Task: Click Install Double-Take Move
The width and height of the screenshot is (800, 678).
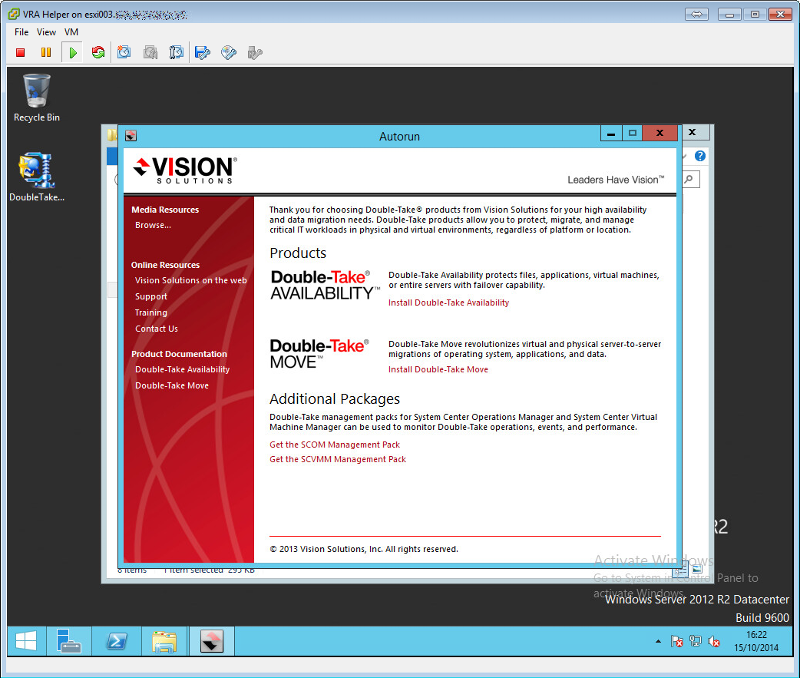Action: click(x=438, y=369)
